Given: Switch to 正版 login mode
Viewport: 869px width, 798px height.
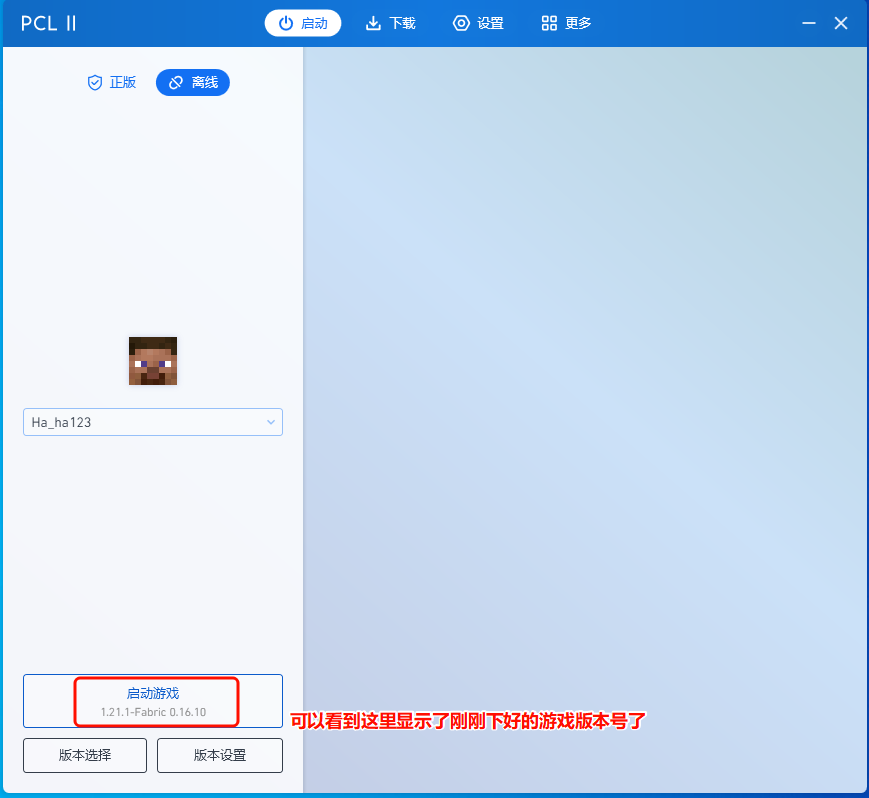Looking at the screenshot, I should tap(111, 83).
